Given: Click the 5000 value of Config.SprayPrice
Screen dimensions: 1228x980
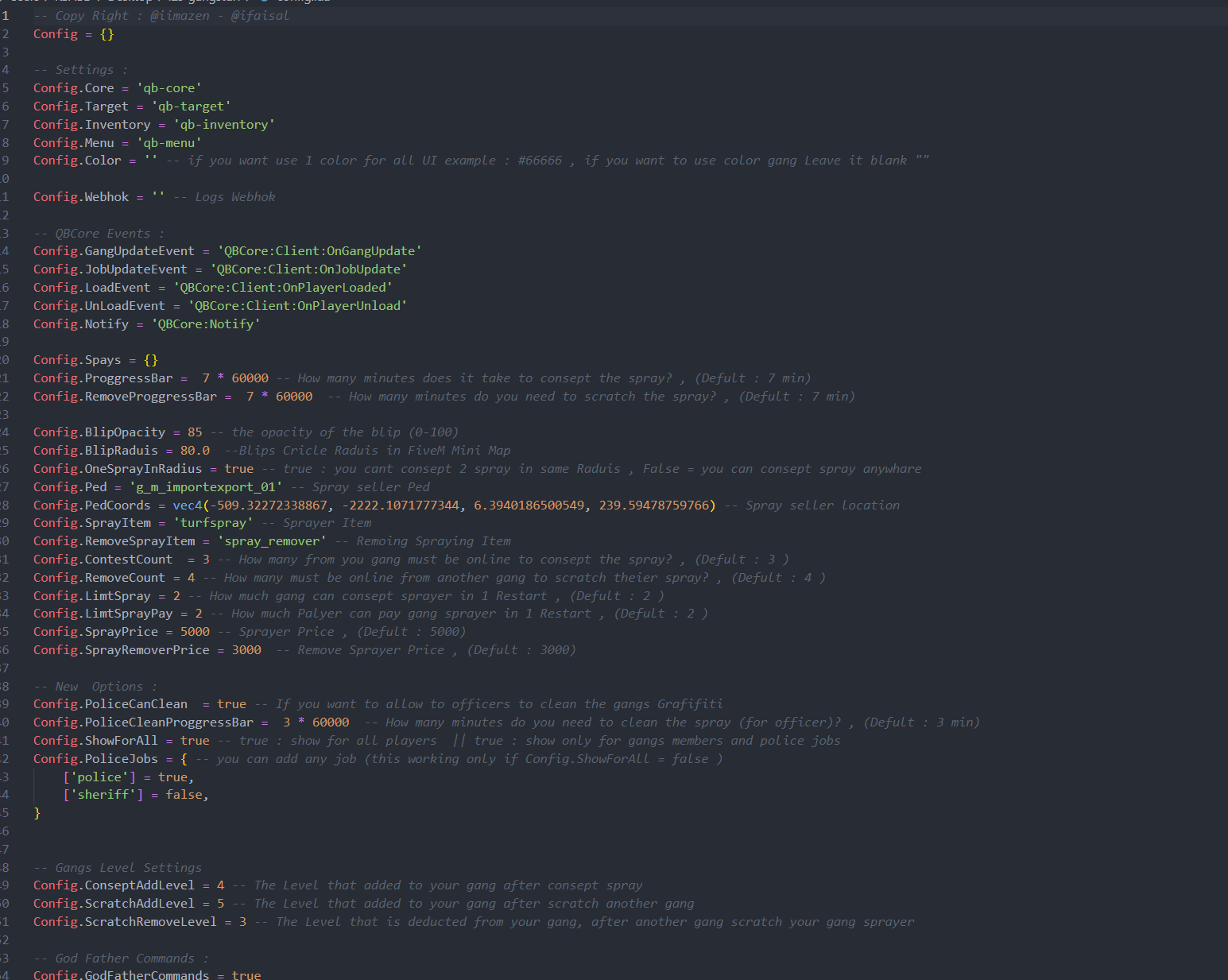Looking at the screenshot, I should click(195, 632).
